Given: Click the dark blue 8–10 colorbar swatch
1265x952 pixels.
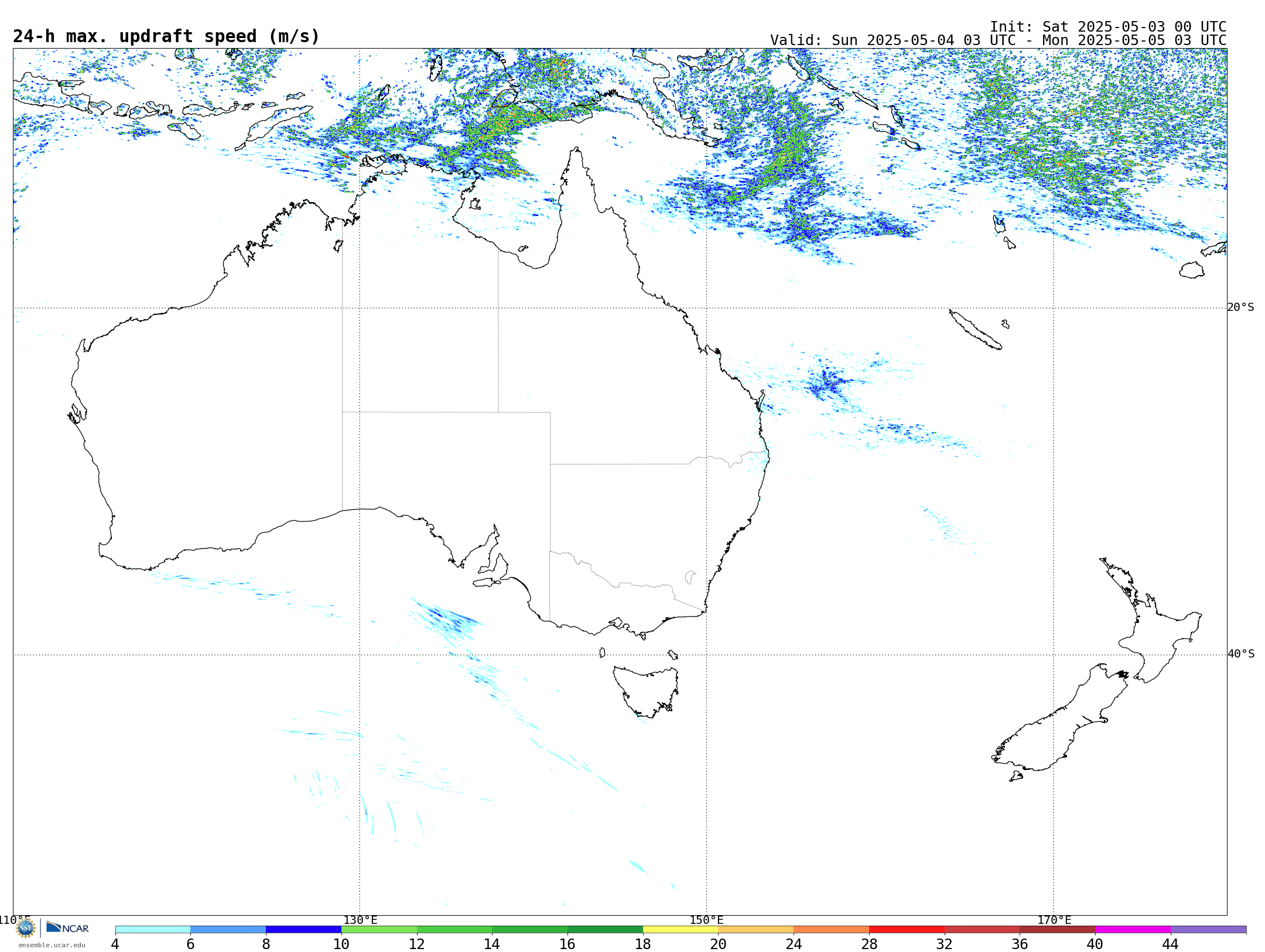Looking at the screenshot, I should (x=303, y=929).
